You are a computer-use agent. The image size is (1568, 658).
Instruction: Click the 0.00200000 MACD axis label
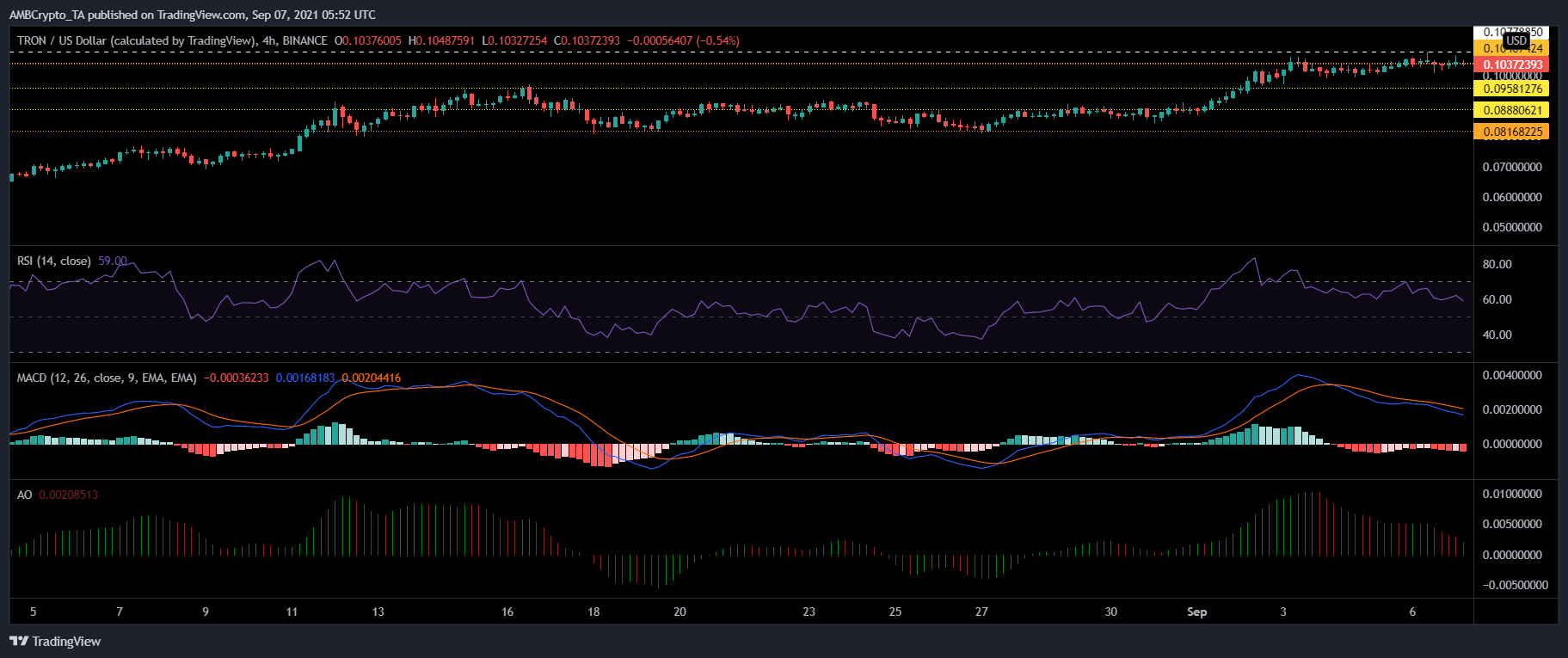click(x=1512, y=409)
